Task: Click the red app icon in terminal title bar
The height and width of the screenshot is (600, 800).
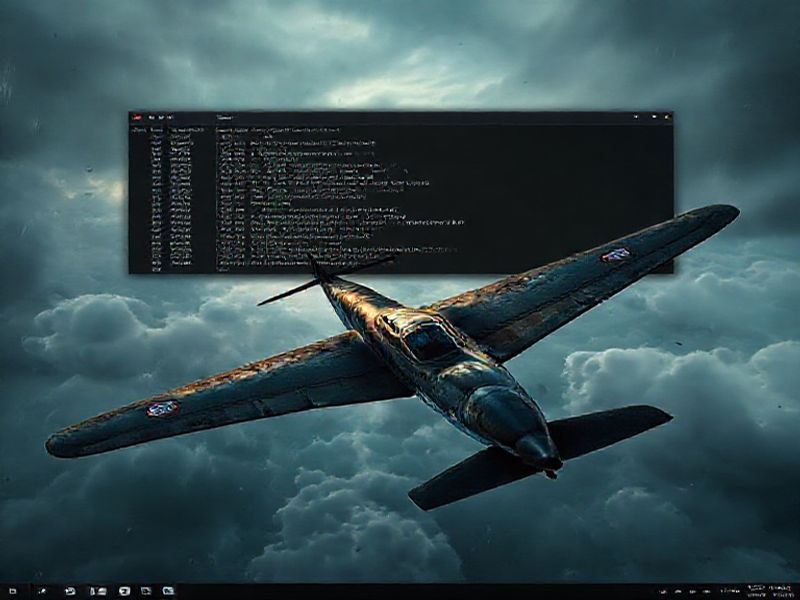Action: pos(137,117)
